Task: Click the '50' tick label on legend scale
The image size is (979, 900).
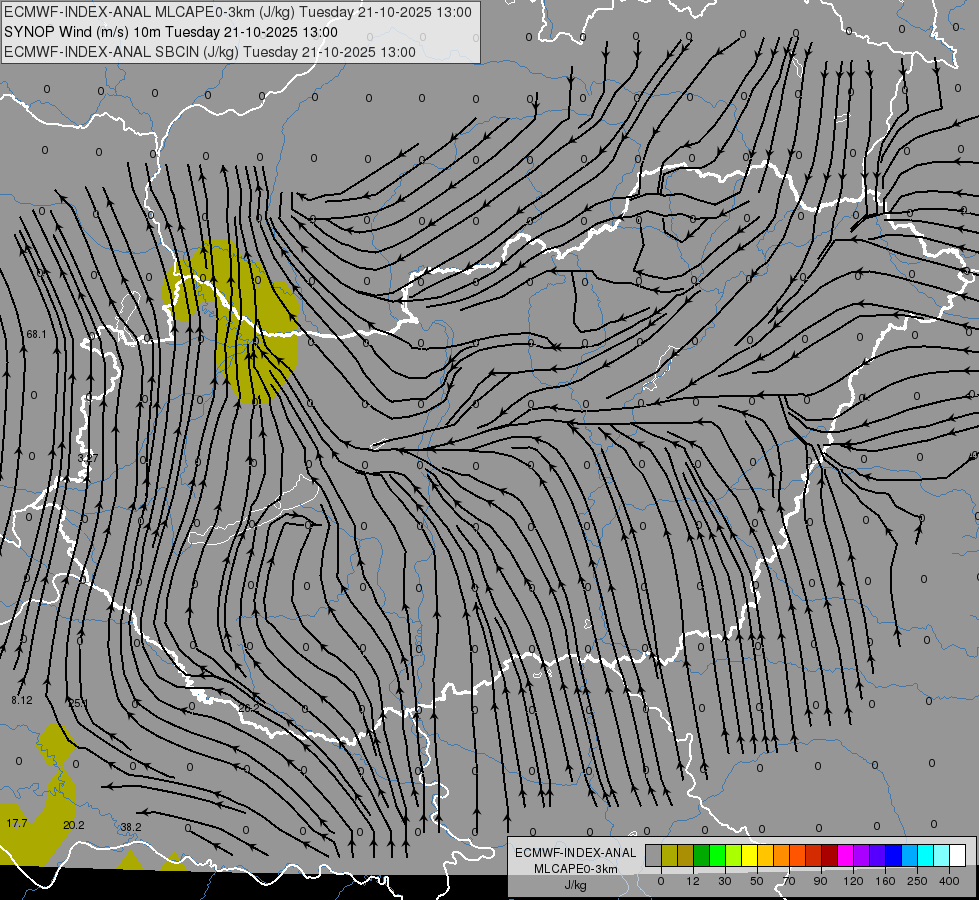Action: click(x=757, y=881)
